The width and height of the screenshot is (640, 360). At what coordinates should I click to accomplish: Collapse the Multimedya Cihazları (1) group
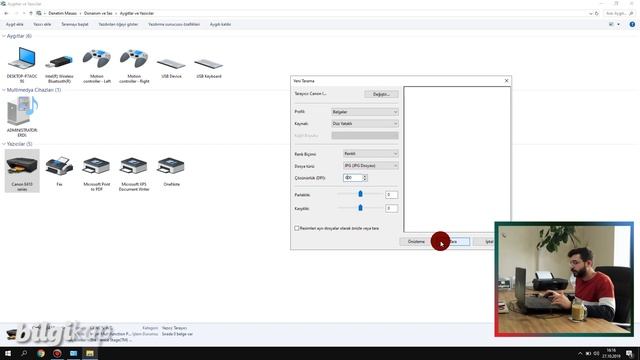pos(4,90)
